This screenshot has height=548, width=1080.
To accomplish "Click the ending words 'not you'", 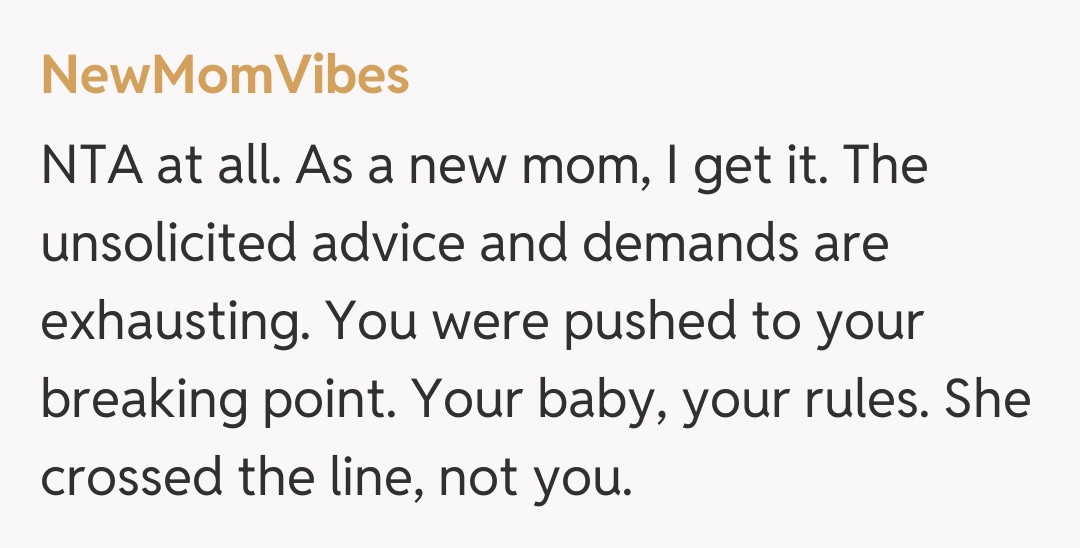I will click(536, 478).
